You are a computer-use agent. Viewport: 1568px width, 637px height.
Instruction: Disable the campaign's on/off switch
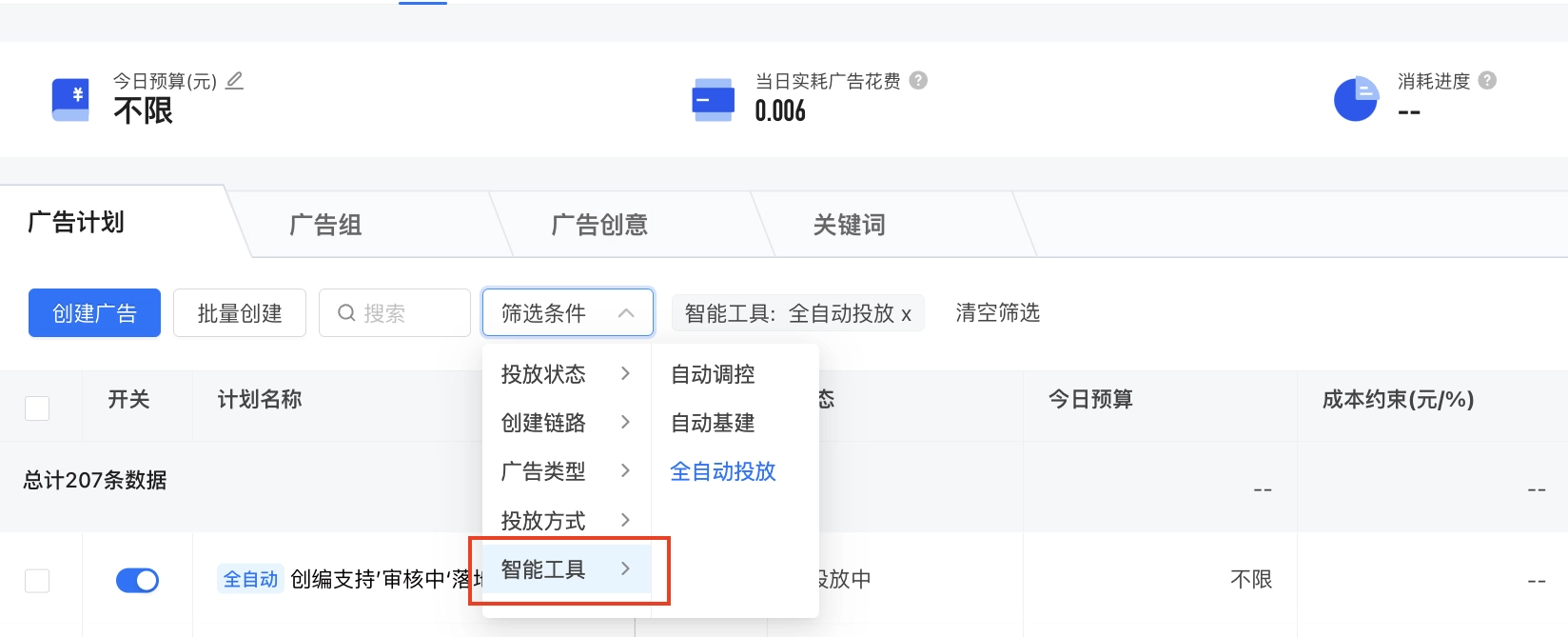pyautogui.click(x=137, y=579)
